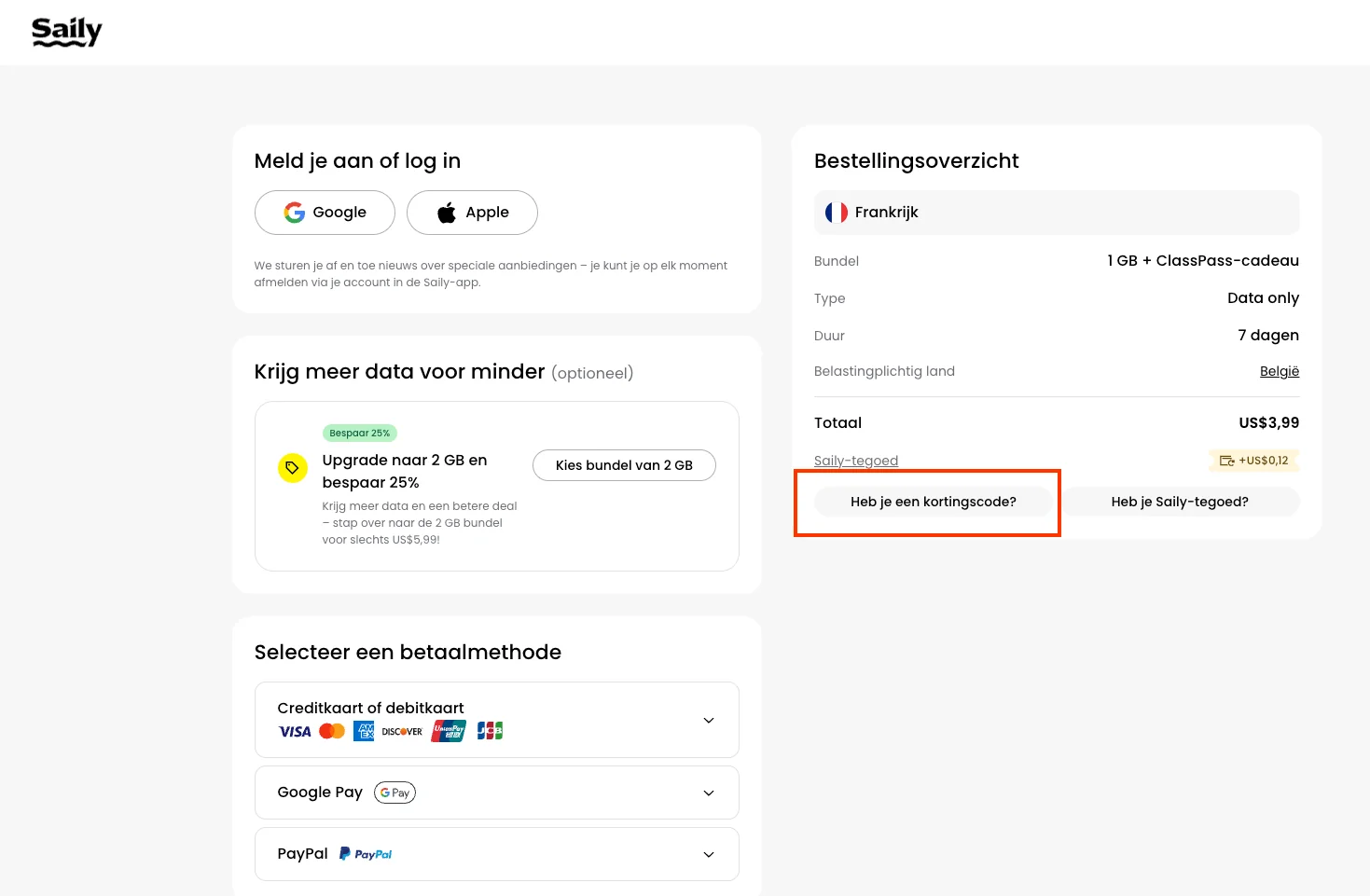Open the Saily-tegoed link
This screenshot has width=1370, height=896.
[855, 461]
